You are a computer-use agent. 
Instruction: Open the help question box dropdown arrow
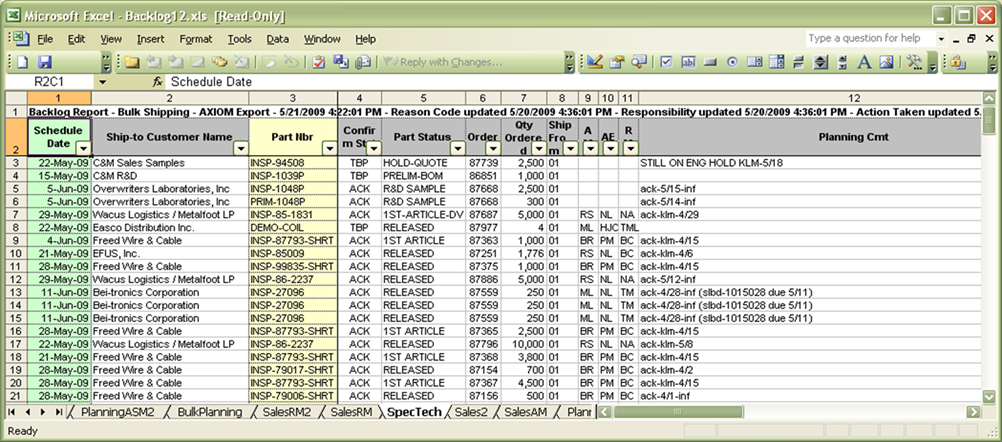[941, 39]
